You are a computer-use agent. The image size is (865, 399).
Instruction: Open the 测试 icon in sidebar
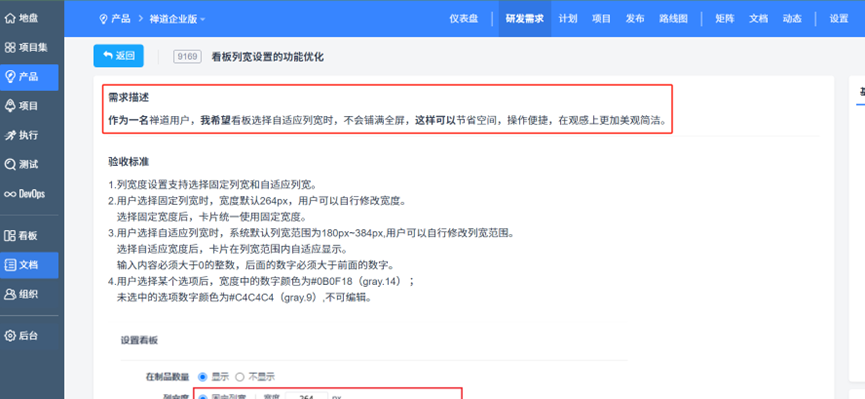click(x=10, y=164)
